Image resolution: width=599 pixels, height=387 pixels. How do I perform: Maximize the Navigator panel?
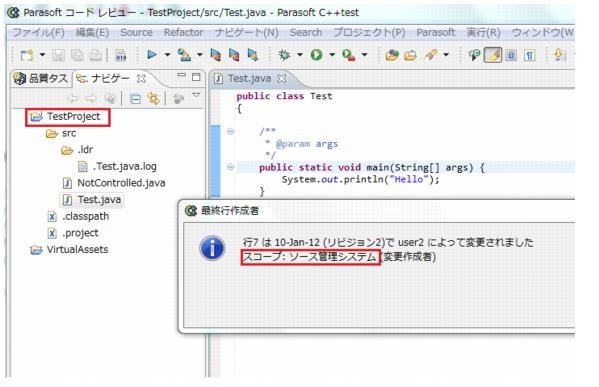click(x=196, y=77)
